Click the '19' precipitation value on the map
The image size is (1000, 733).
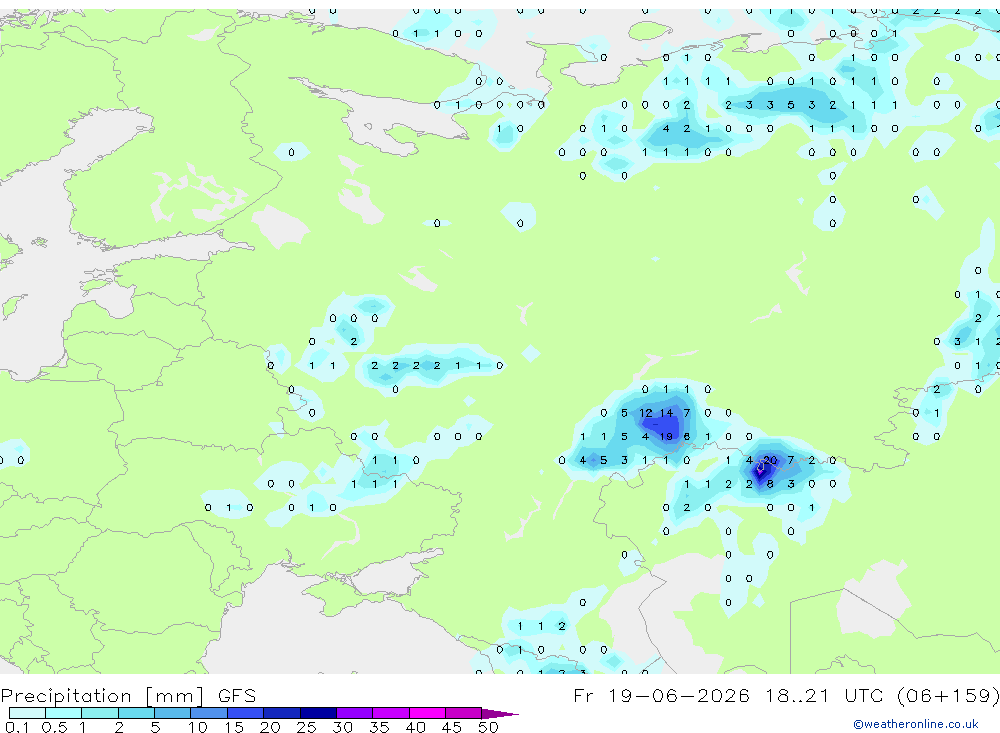666,436
